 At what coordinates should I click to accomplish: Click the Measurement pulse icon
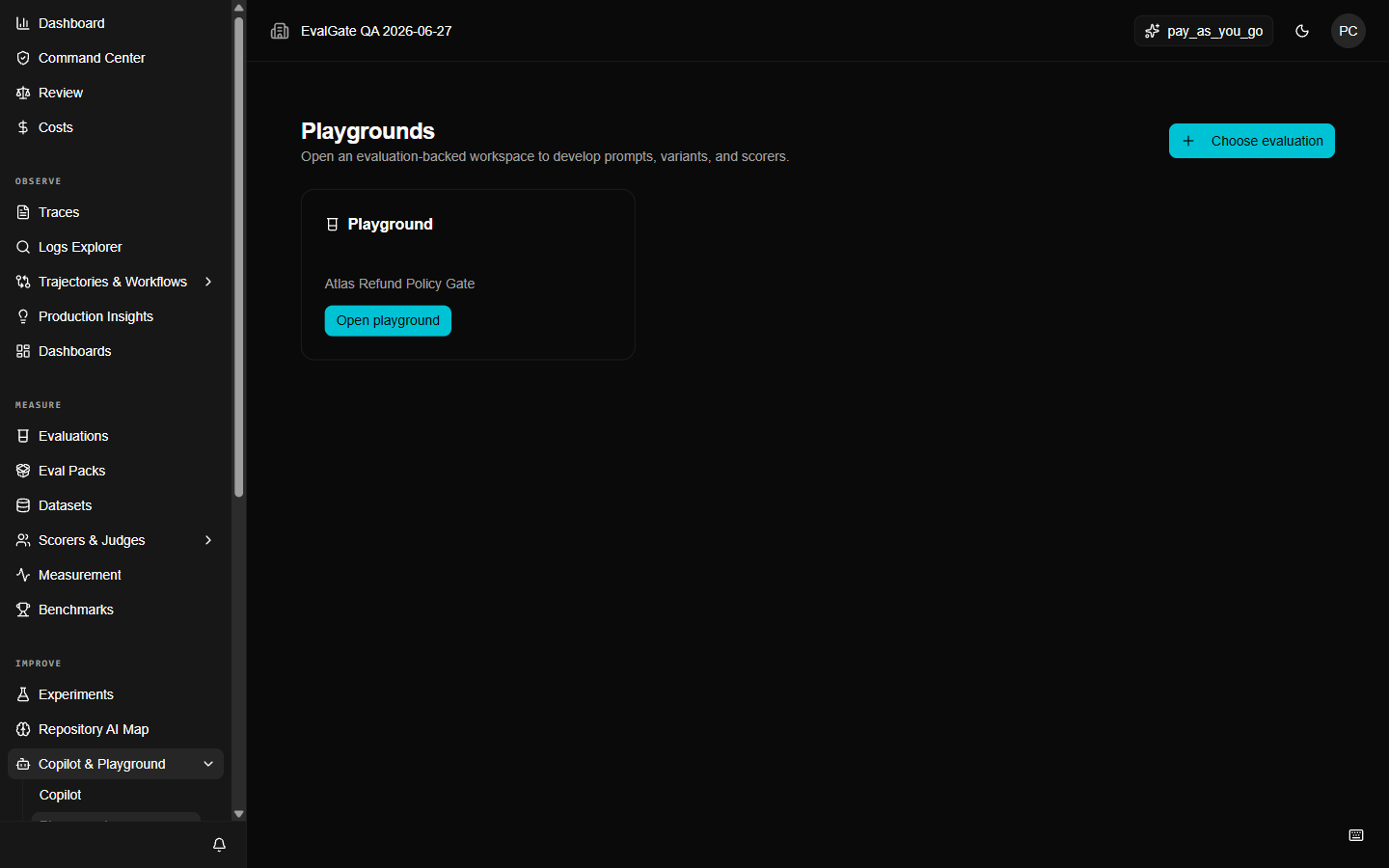23,575
